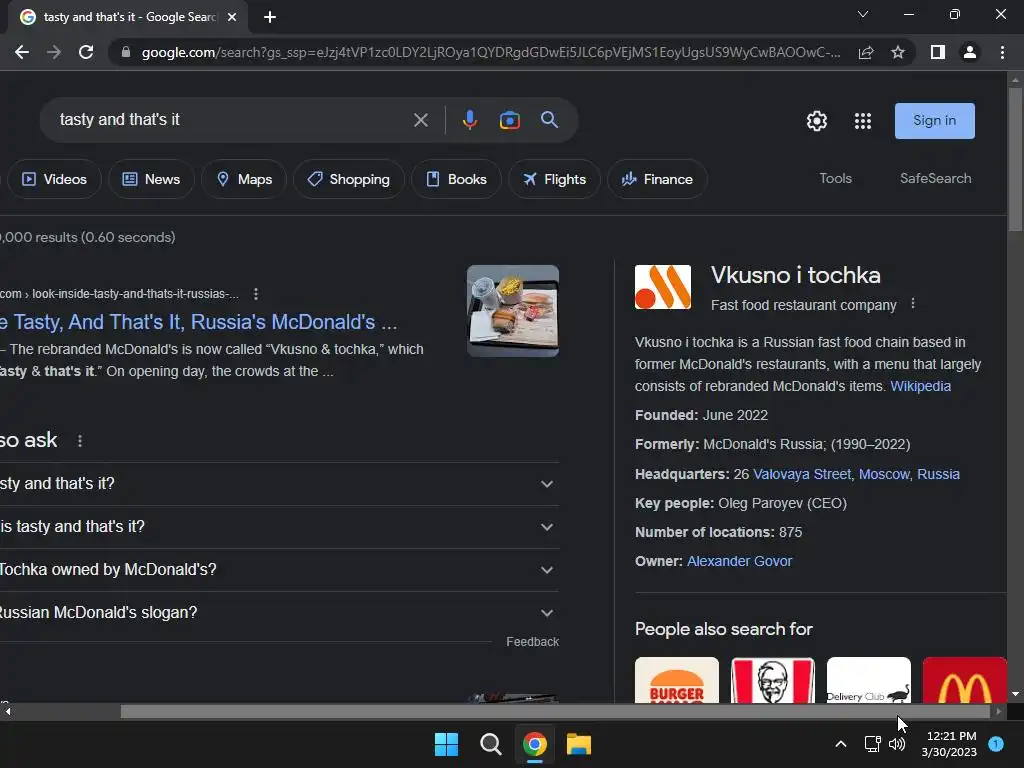1024x768 pixels.
Task: Bookmark this page with the star icon
Action: coord(898,52)
